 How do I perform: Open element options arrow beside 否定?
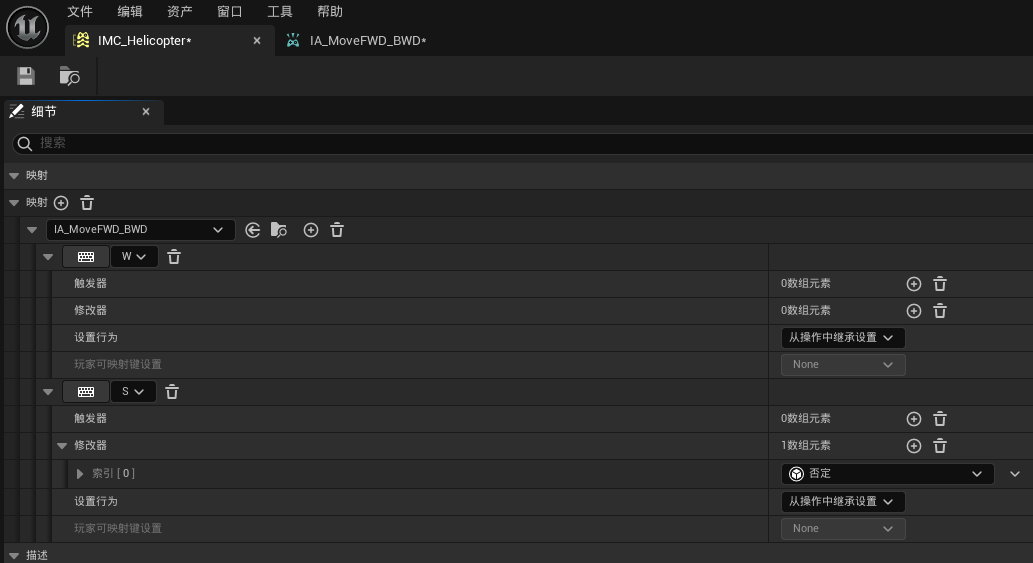1015,473
